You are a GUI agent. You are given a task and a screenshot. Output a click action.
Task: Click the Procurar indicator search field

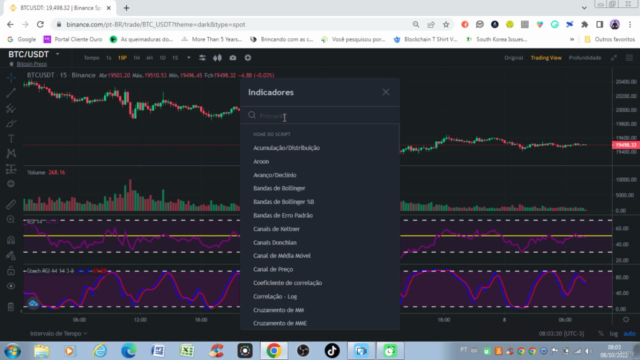[x=320, y=116]
